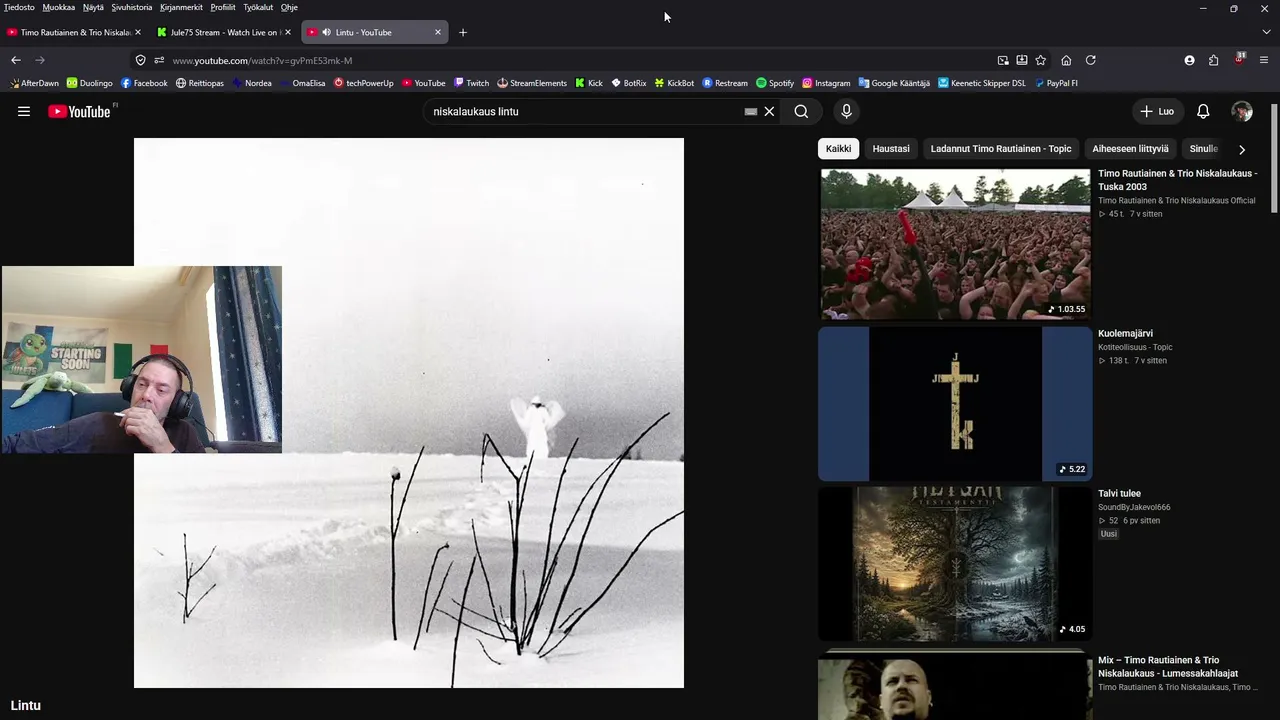Viewport: 1280px width, 720px height.
Task: Open the YouTube guide hamburger menu
Action: 24,112
